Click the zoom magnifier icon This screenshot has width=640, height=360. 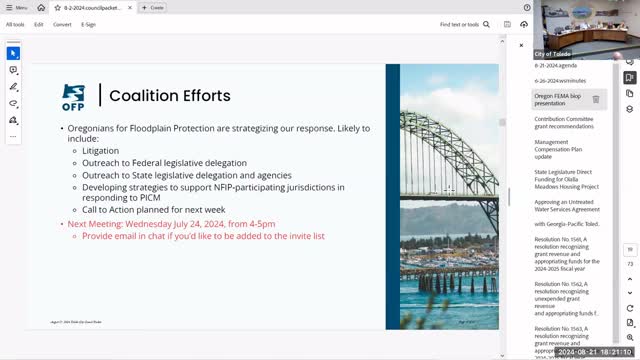(x=630, y=338)
